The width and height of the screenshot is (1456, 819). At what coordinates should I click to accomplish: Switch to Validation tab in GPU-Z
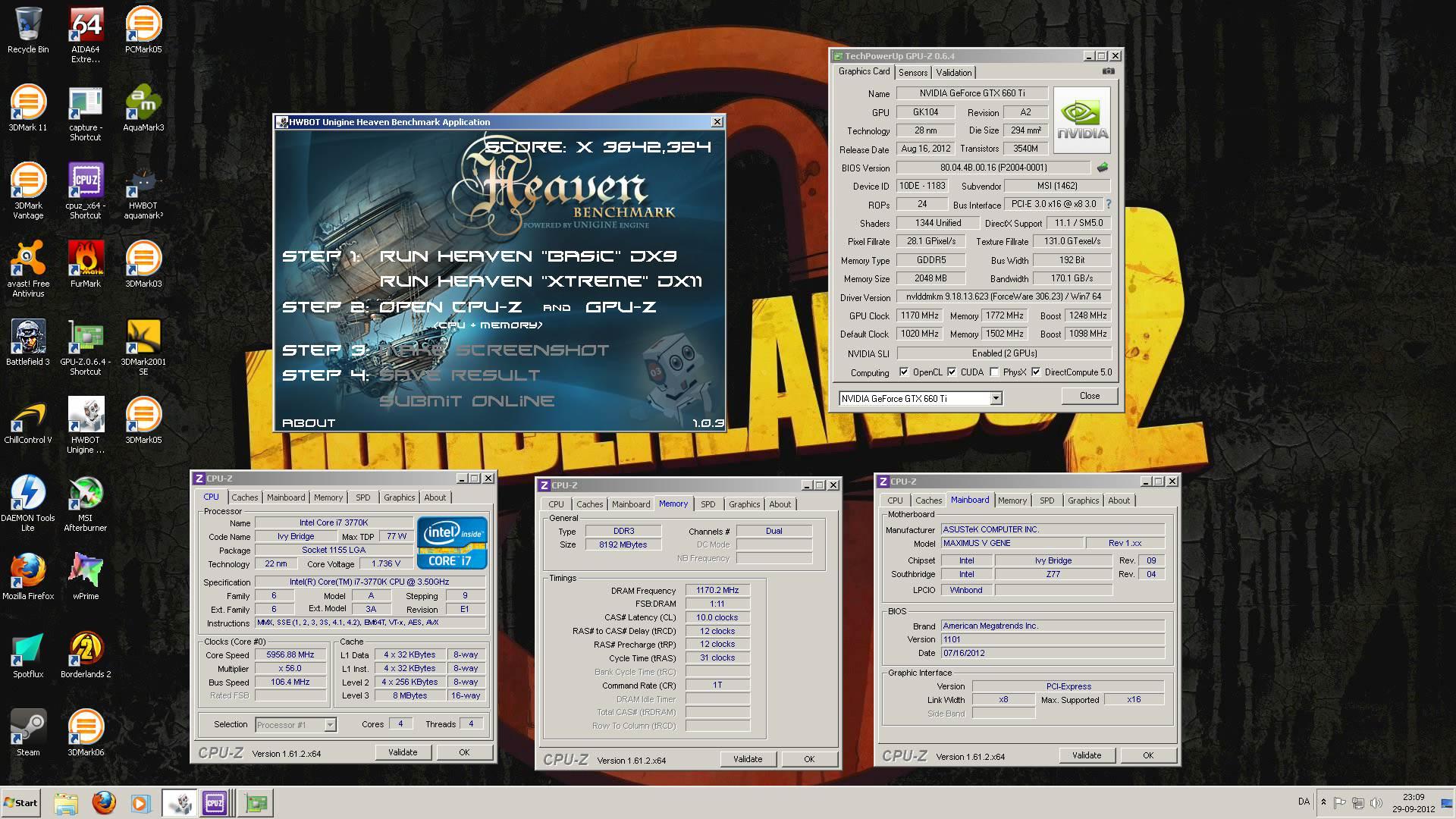(x=953, y=73)
